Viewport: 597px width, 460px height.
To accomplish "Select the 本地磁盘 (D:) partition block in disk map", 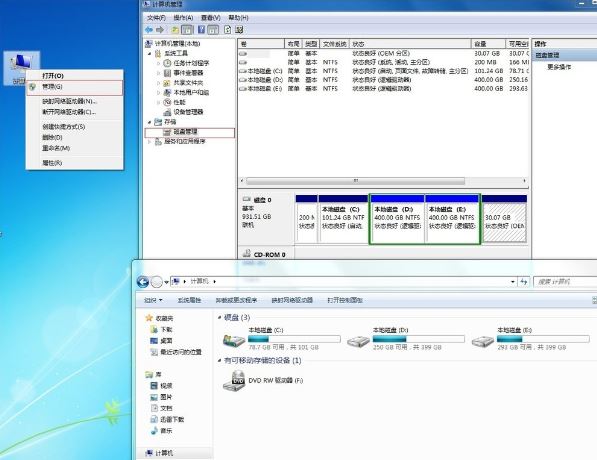I will pyautogui.click(x=397, y=219).
